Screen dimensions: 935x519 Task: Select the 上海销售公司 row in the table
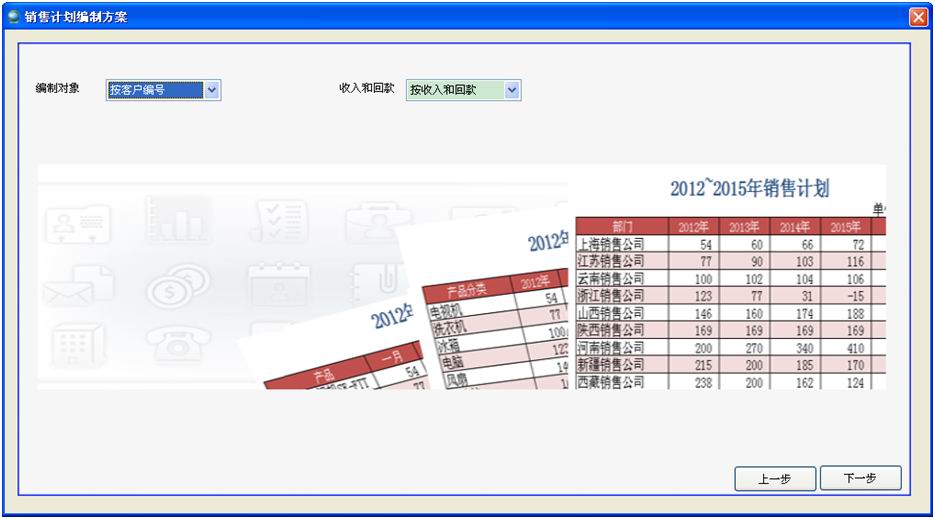tap(611, 244)
